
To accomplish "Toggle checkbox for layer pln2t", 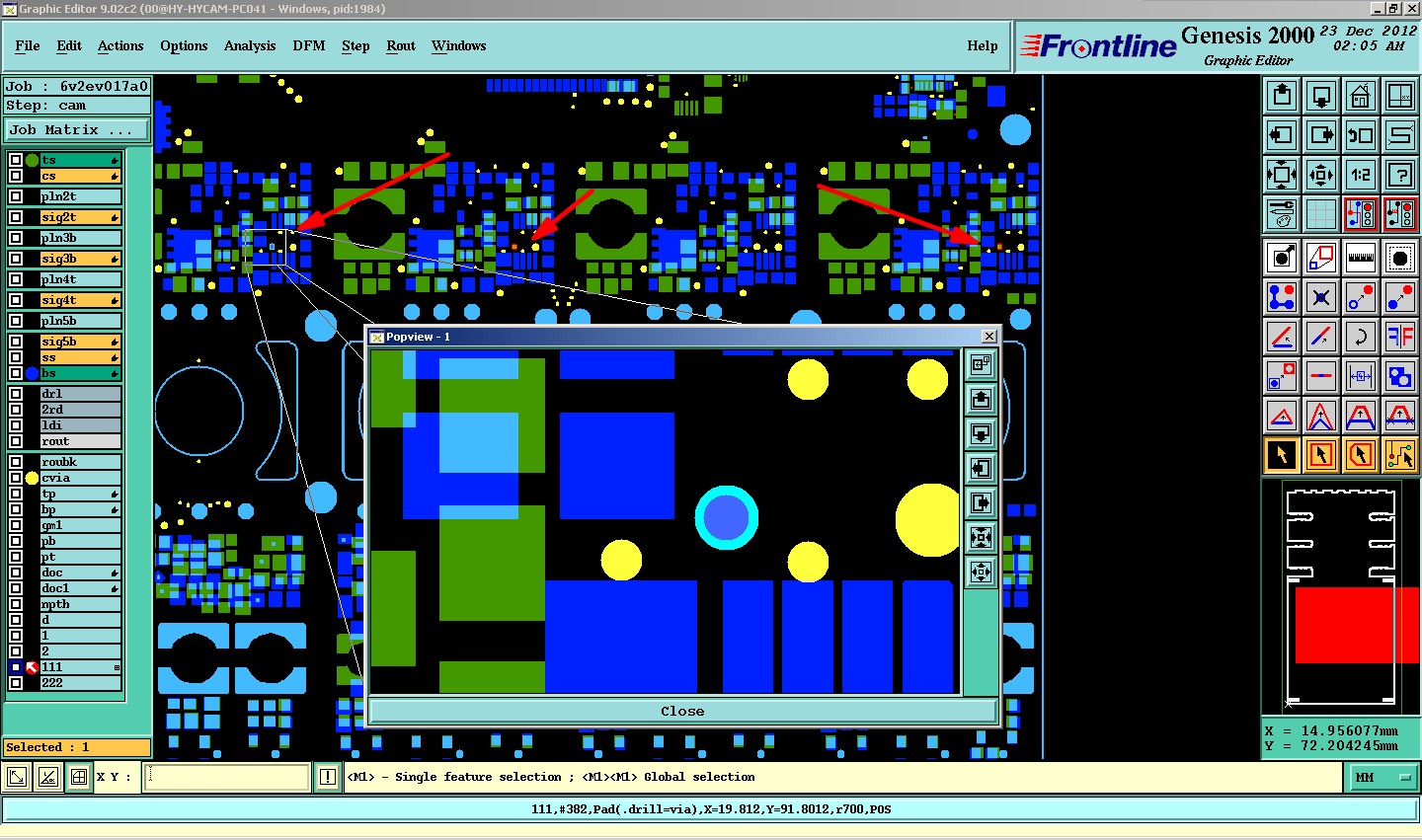I will click(16, 196).
